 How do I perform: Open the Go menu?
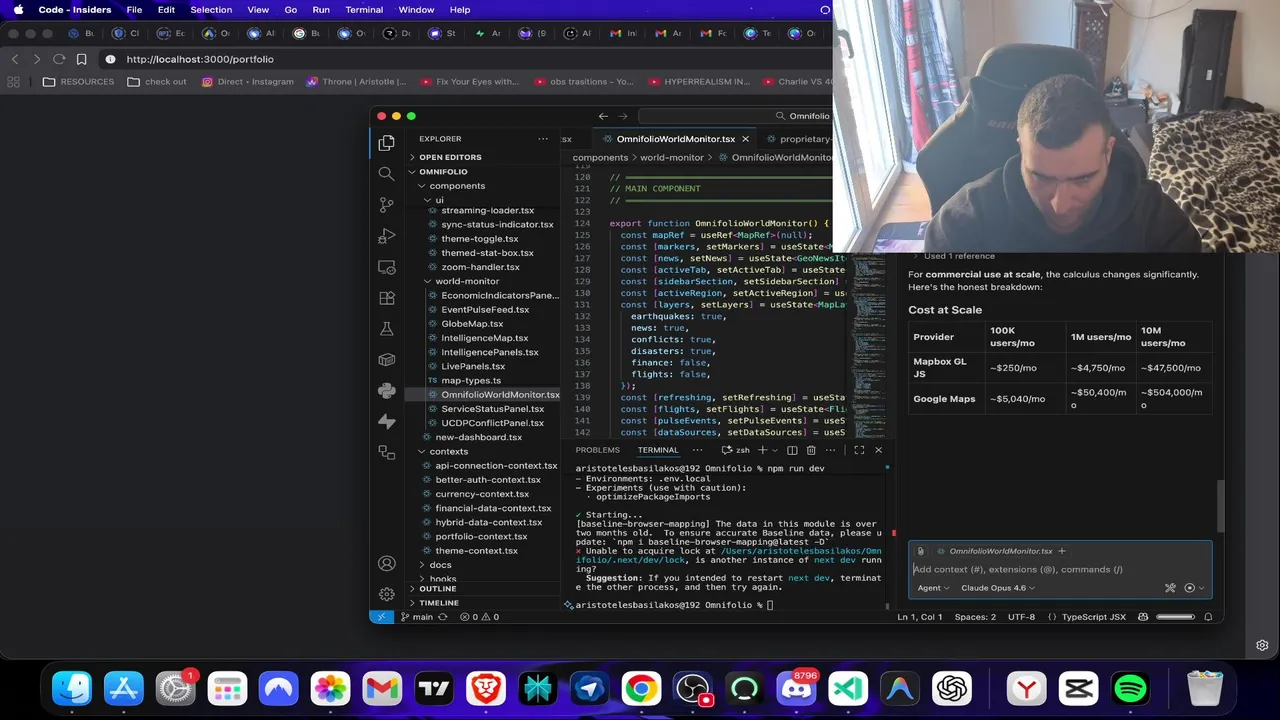(291, 10)
